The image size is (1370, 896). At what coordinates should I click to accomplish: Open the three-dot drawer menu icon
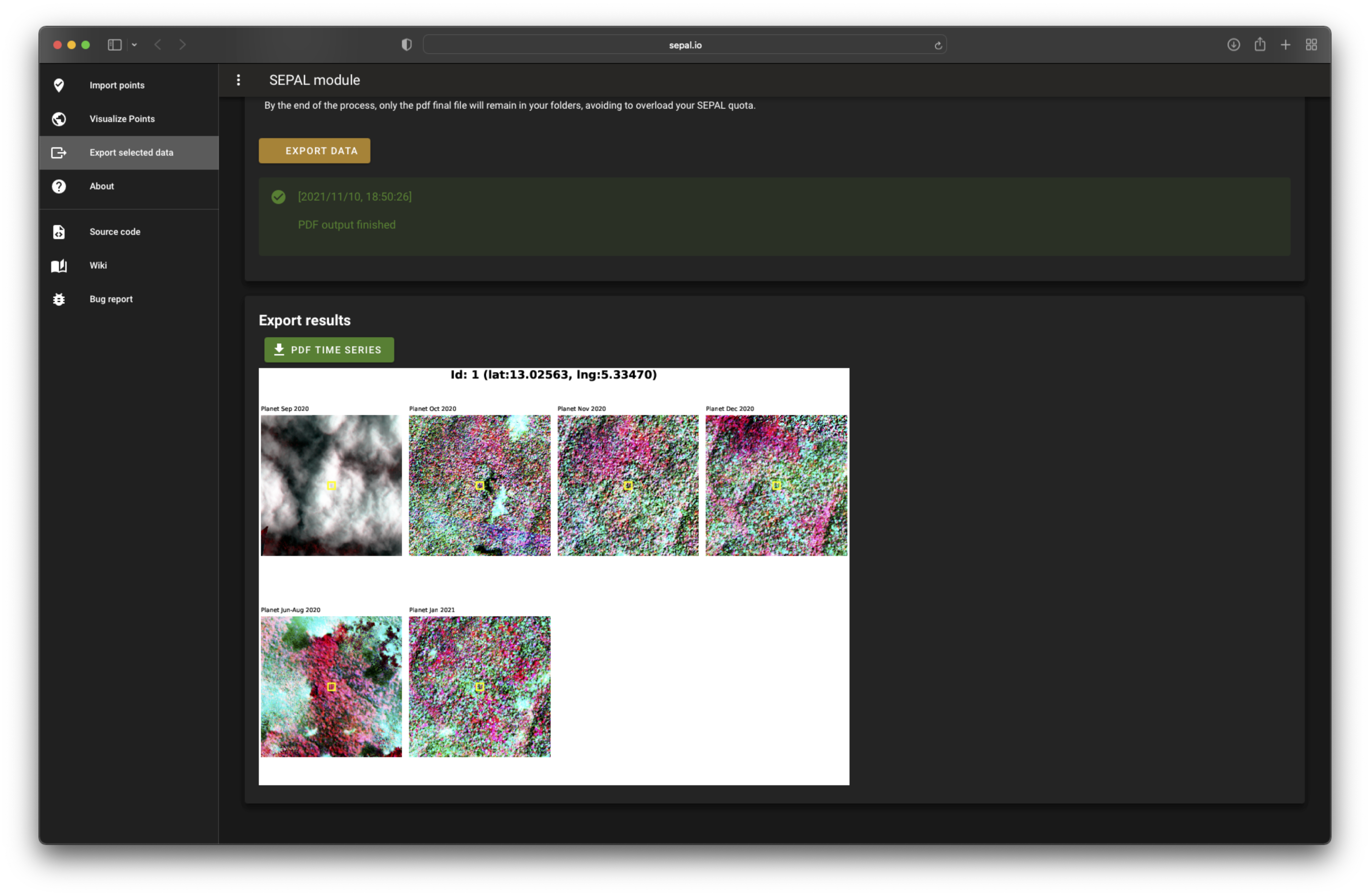[238, 80]
